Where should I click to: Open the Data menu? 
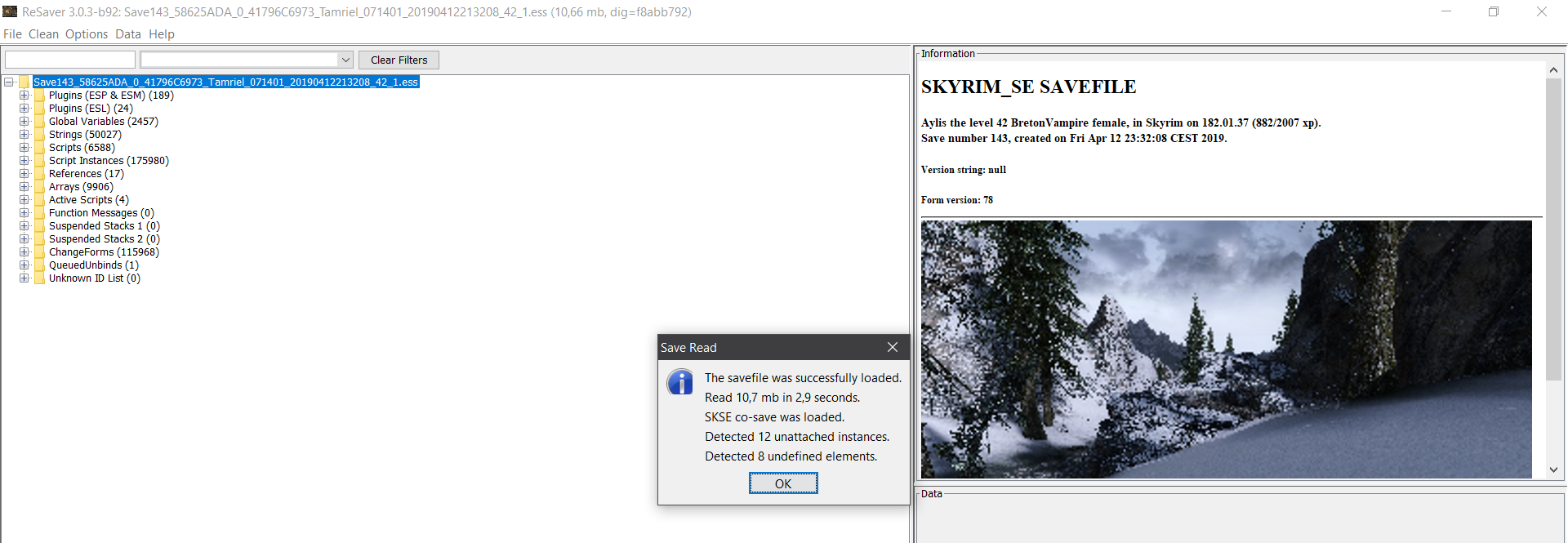pos(128,34)
